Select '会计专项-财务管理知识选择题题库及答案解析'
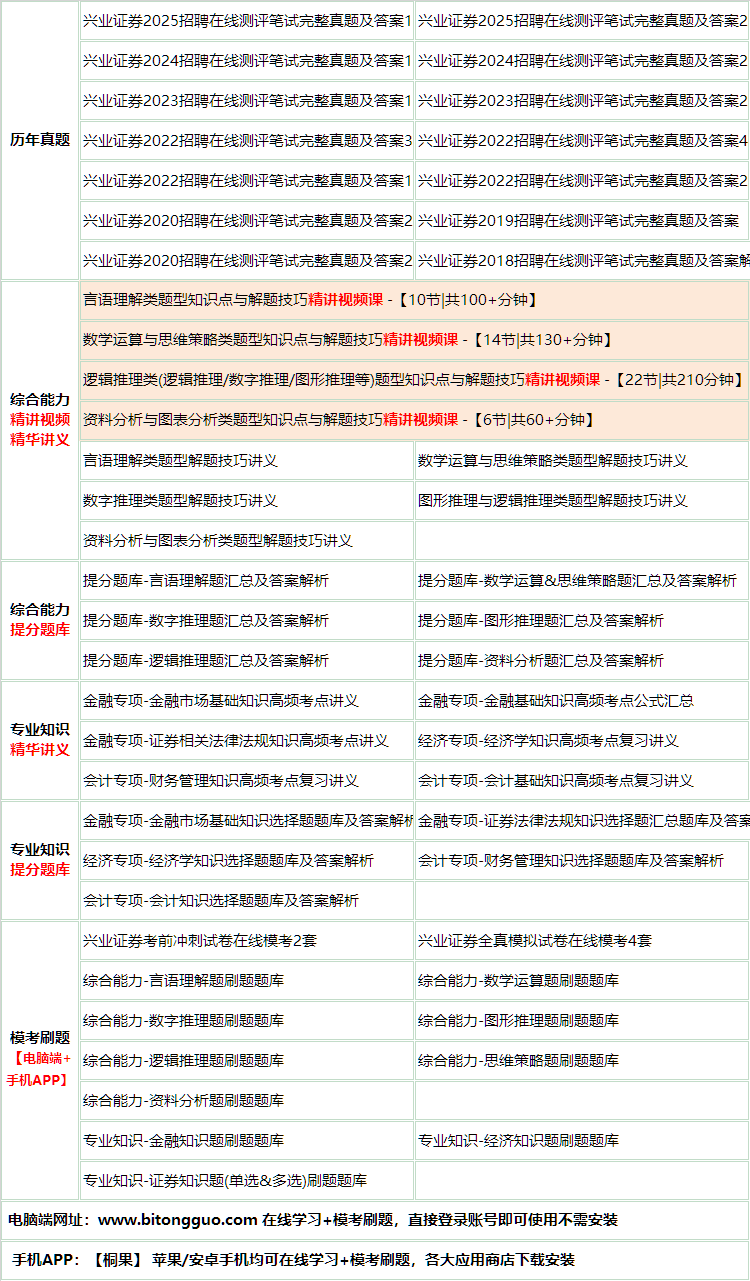The image size is (750, 1281). 582,861
